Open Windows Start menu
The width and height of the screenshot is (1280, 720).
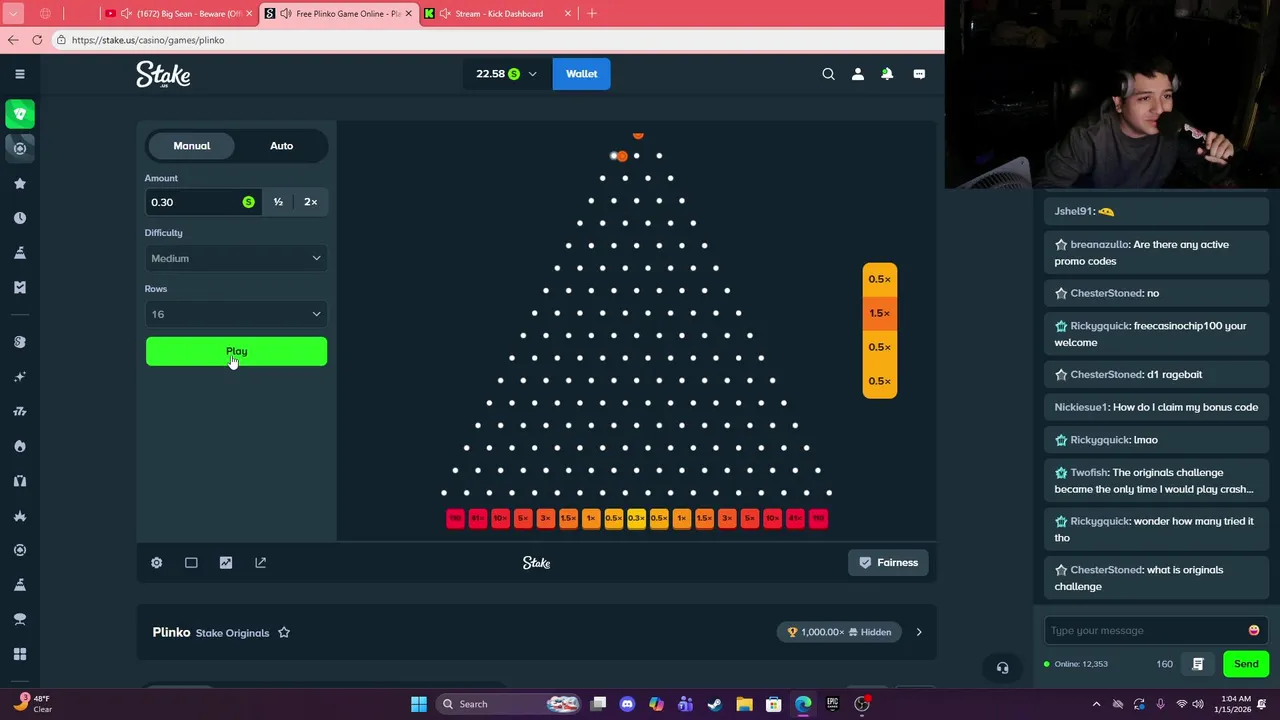tap(418, 704)
